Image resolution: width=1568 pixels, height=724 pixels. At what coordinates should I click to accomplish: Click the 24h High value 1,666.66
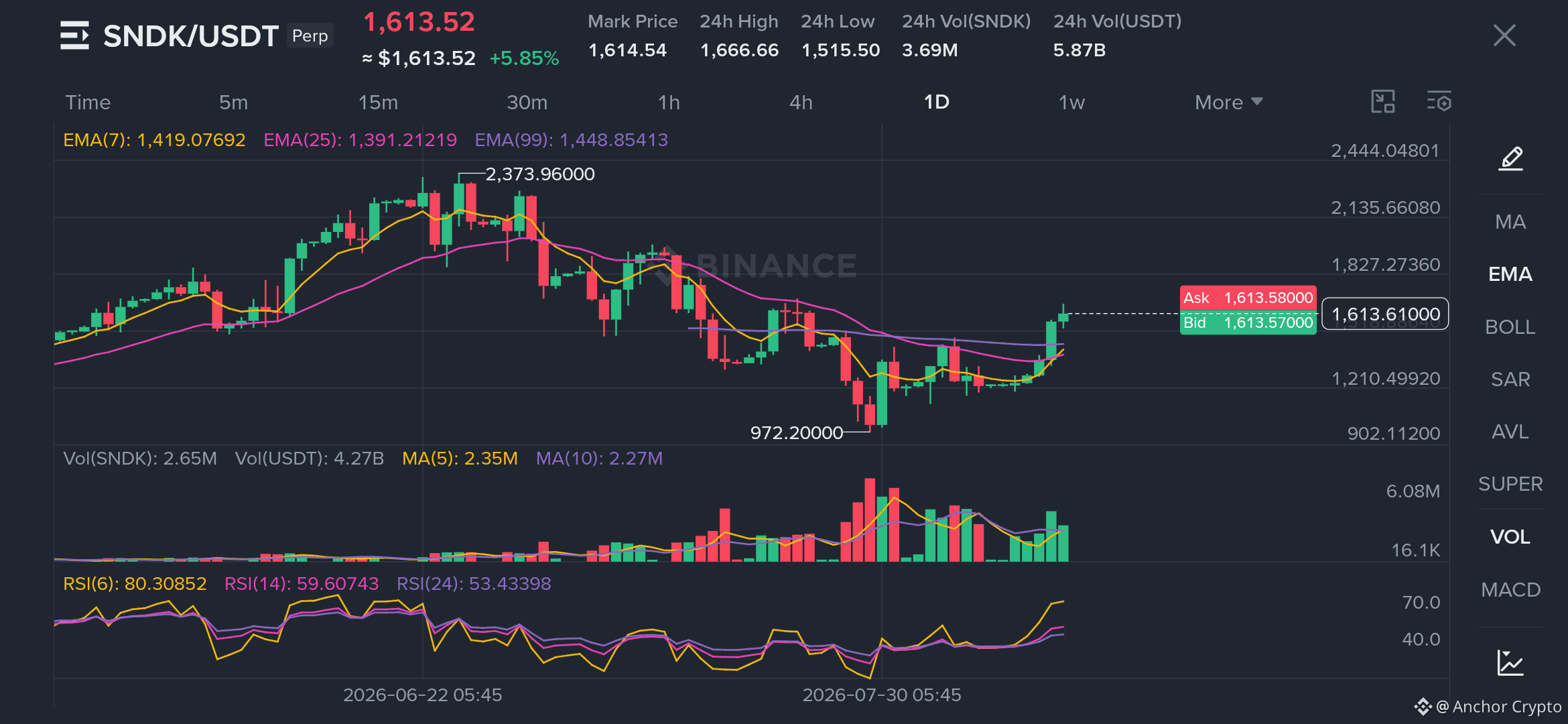tap(739, 50)
